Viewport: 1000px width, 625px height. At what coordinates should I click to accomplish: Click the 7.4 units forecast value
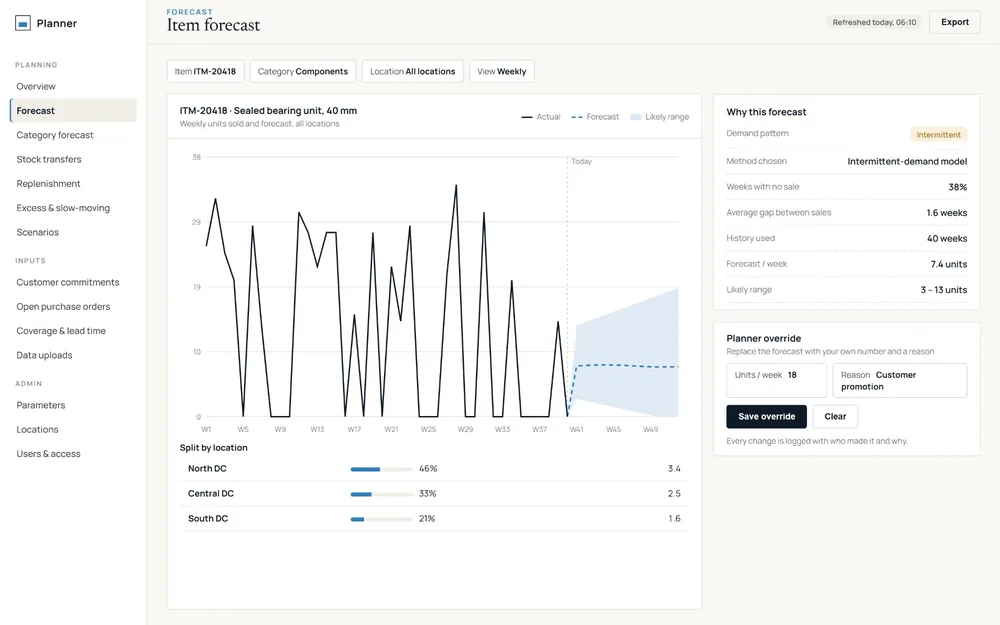[x=948, y=263]
